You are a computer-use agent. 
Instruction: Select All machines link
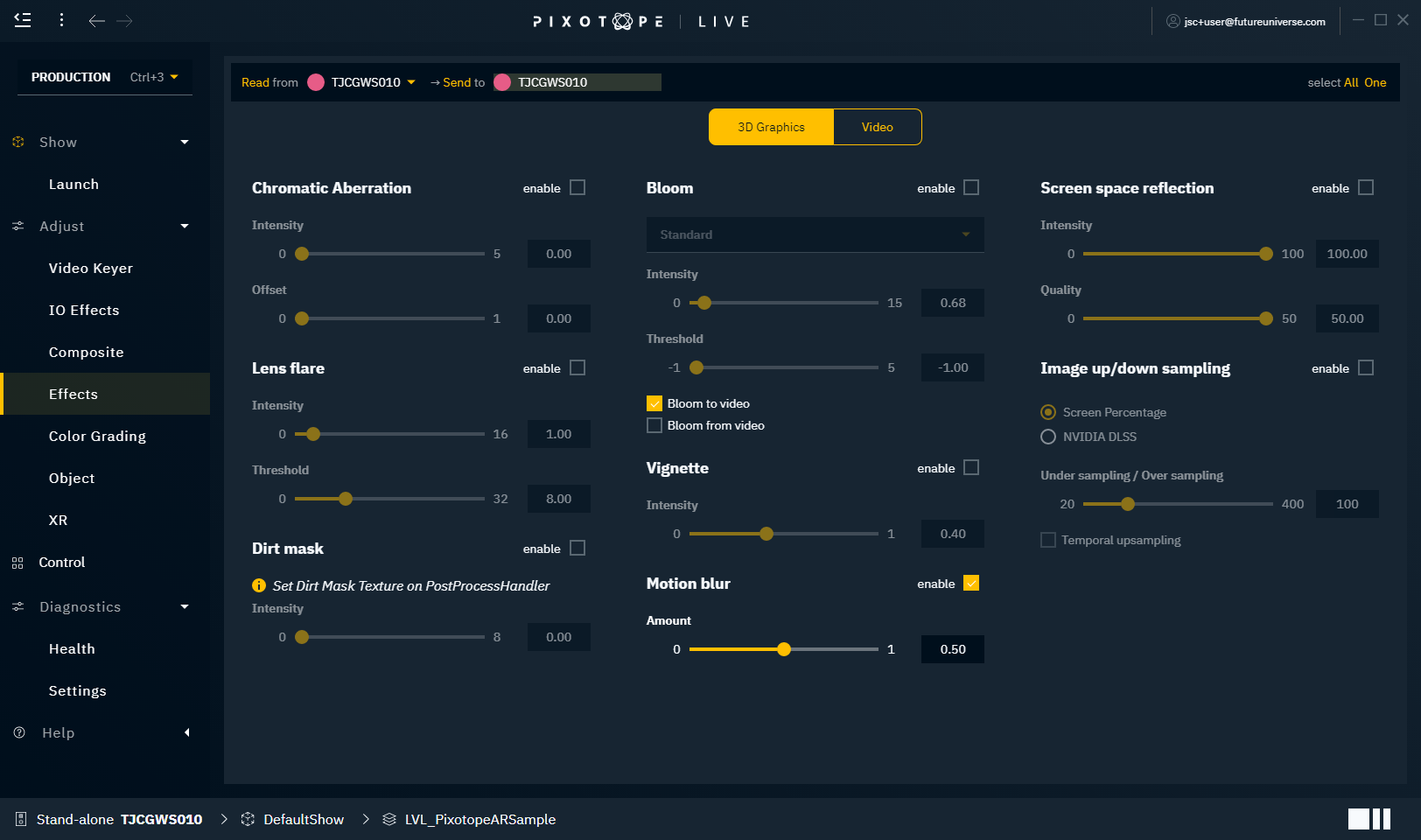tap(1351, 82)
